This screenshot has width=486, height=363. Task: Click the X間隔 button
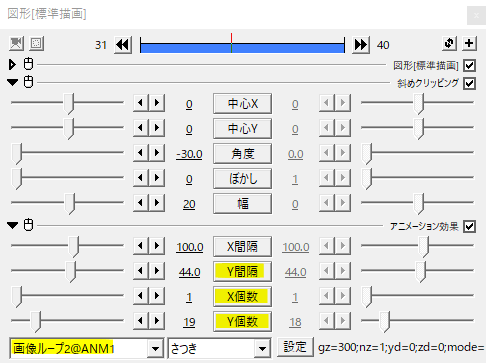pos(242,246)
